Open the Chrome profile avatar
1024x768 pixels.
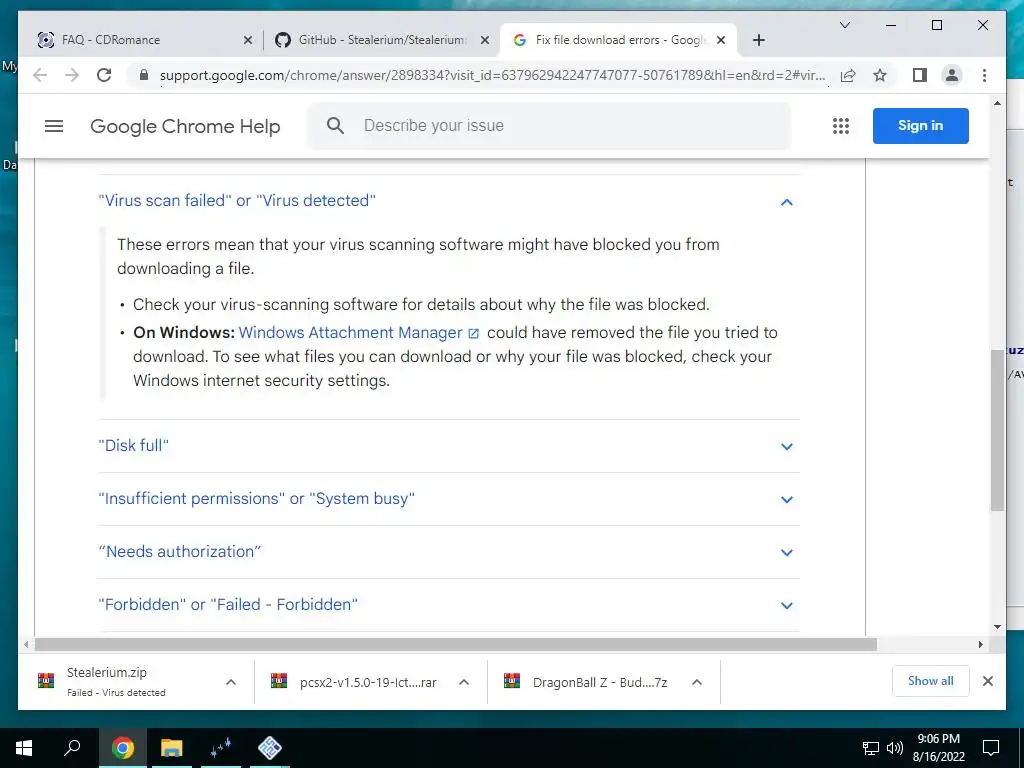click(952, 75)
